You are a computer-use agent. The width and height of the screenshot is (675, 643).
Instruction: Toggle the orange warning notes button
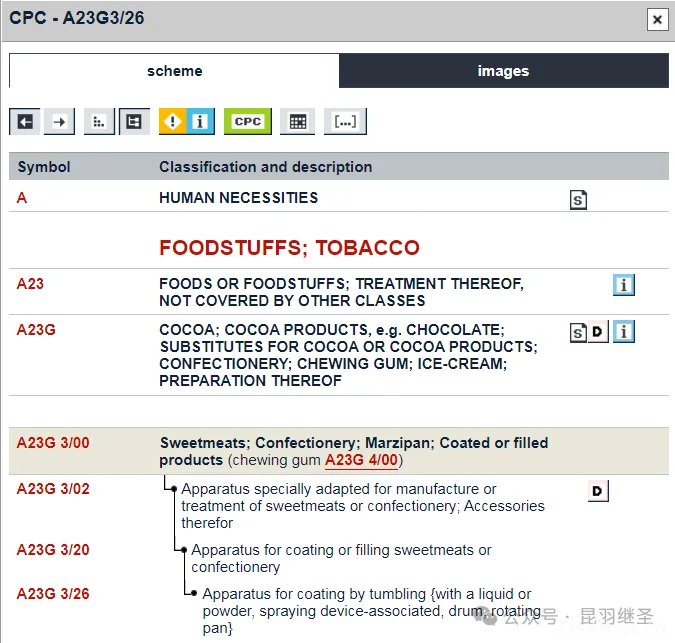click(x=172, y=121)
